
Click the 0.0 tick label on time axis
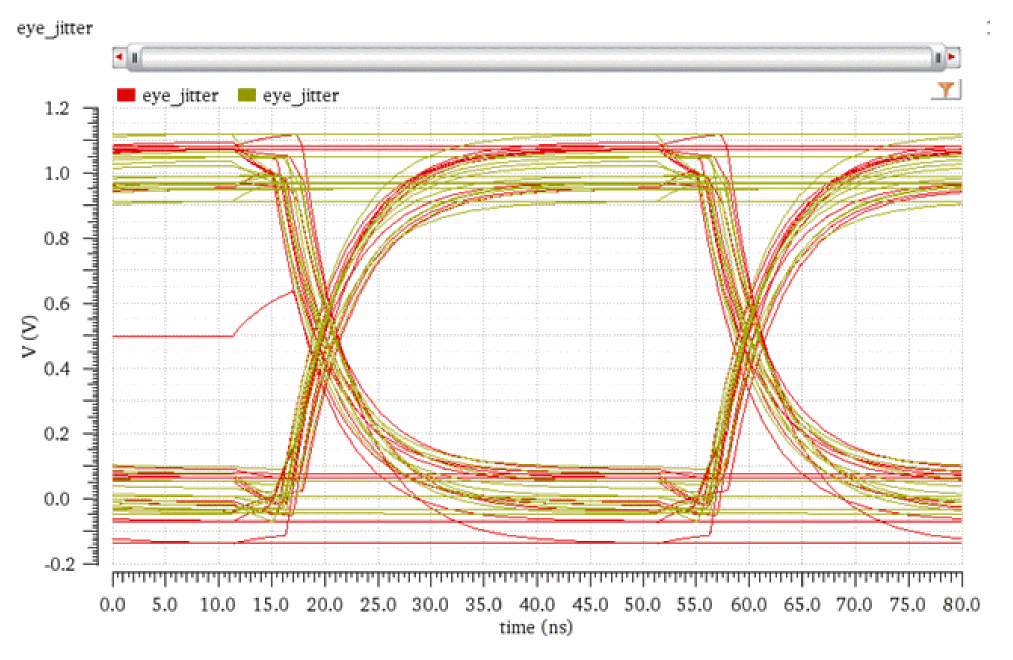pyautogui.click(x=113, y=605)
